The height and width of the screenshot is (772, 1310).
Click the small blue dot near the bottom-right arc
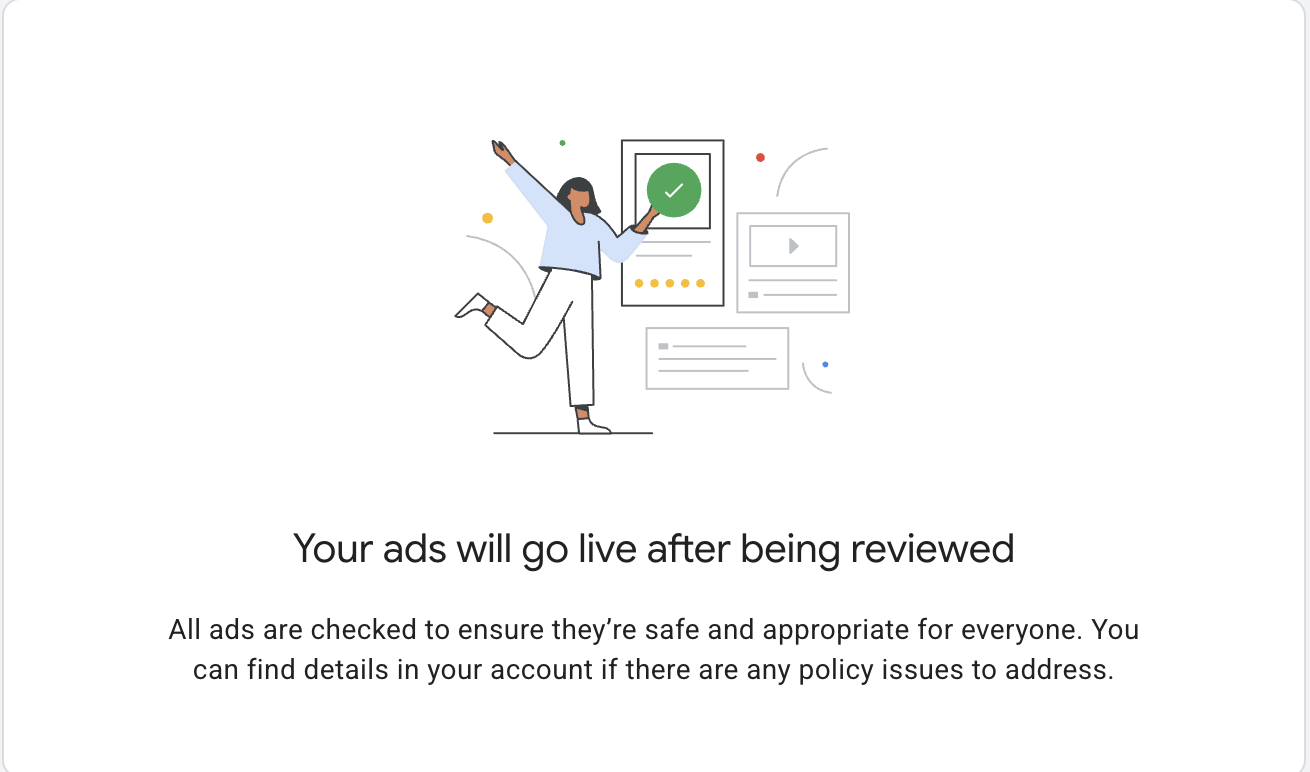point(825,364)
